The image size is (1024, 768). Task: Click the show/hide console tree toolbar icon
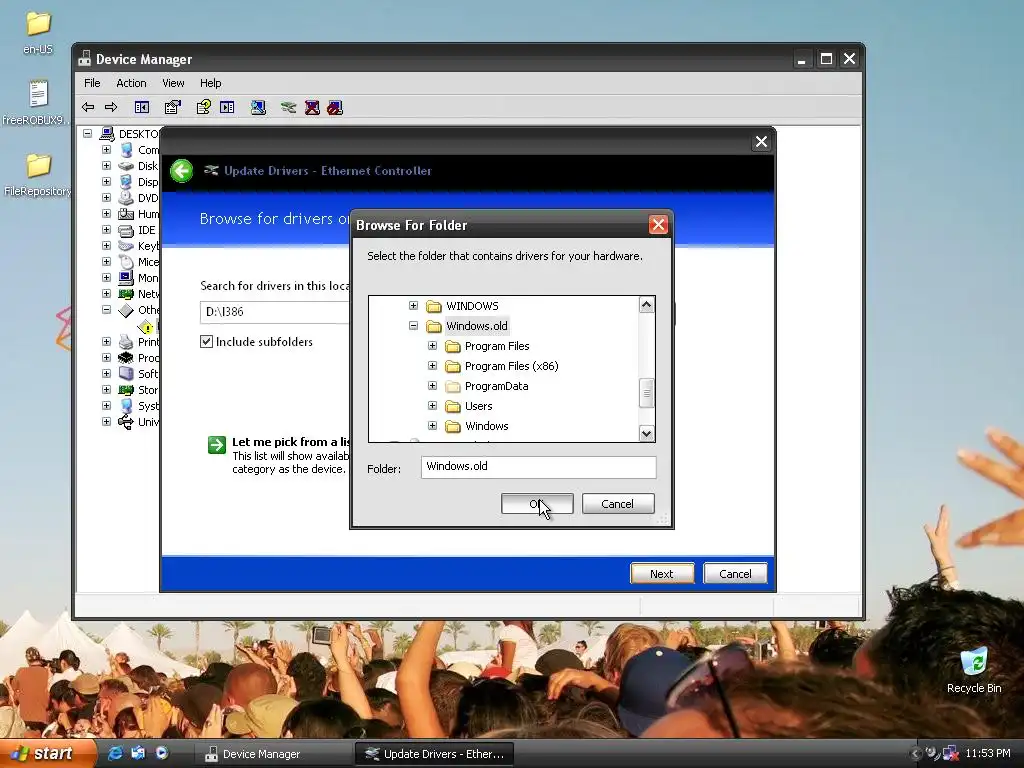pyautogui.click(x=142, y=107)
